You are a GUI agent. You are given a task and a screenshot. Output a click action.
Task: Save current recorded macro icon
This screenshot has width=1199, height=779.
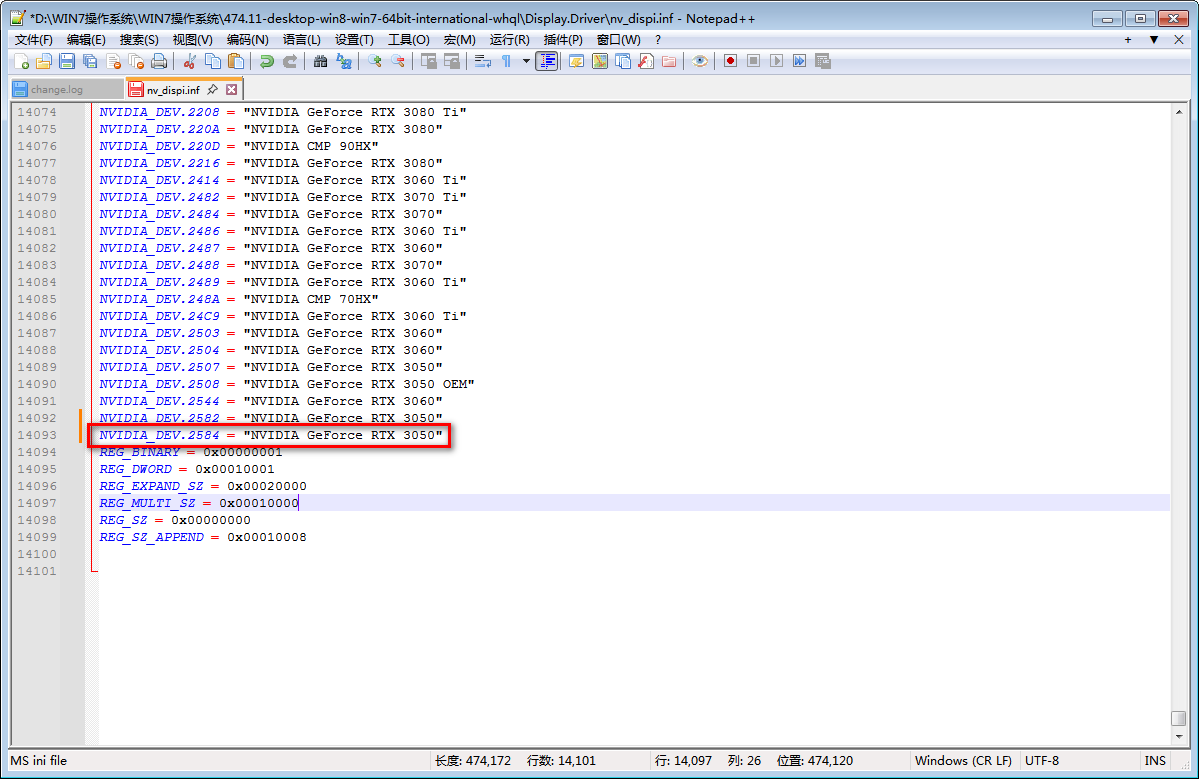(x=823, y=61)
